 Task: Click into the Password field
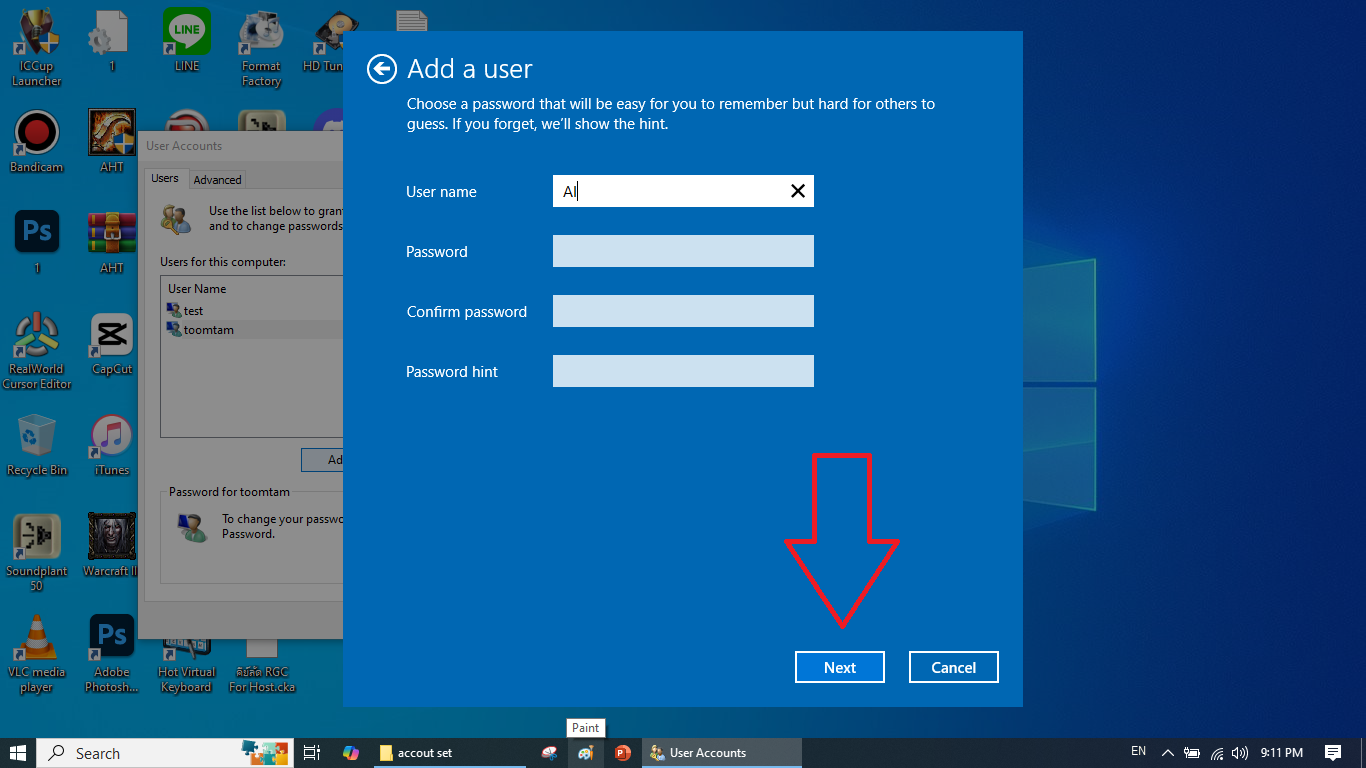click(683, 251)
